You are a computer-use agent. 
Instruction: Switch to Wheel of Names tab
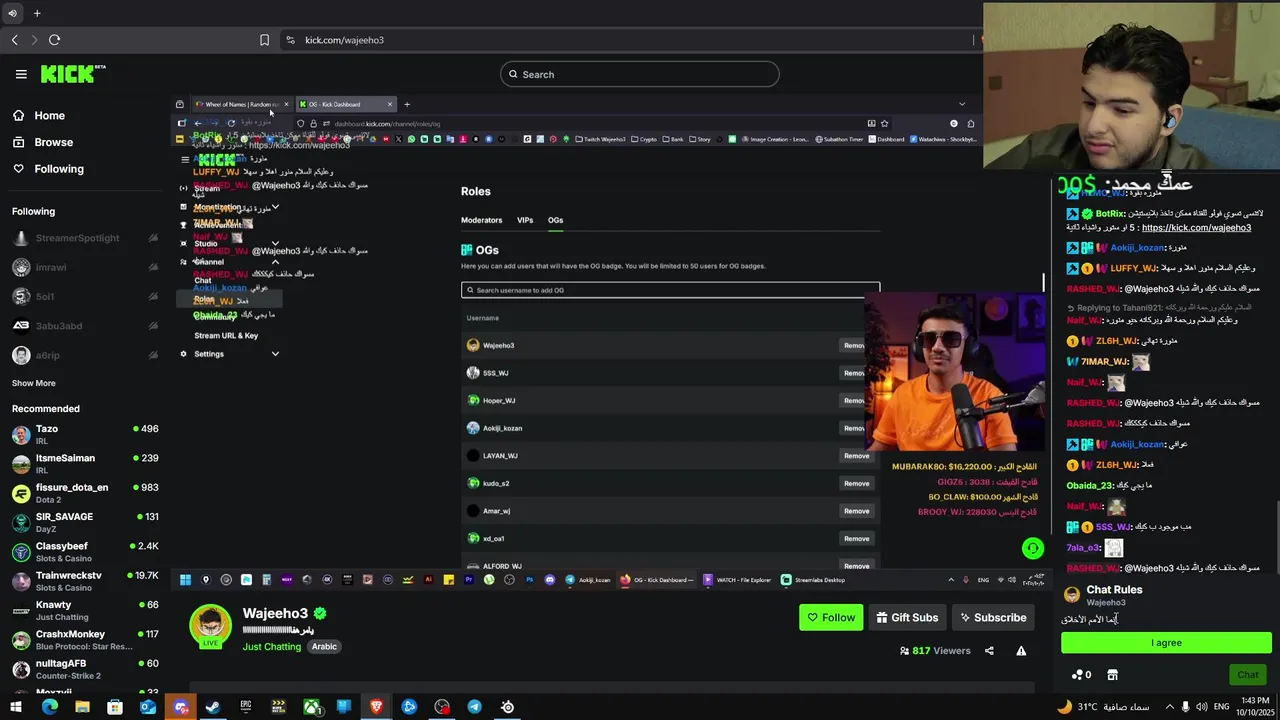(241, 104)
